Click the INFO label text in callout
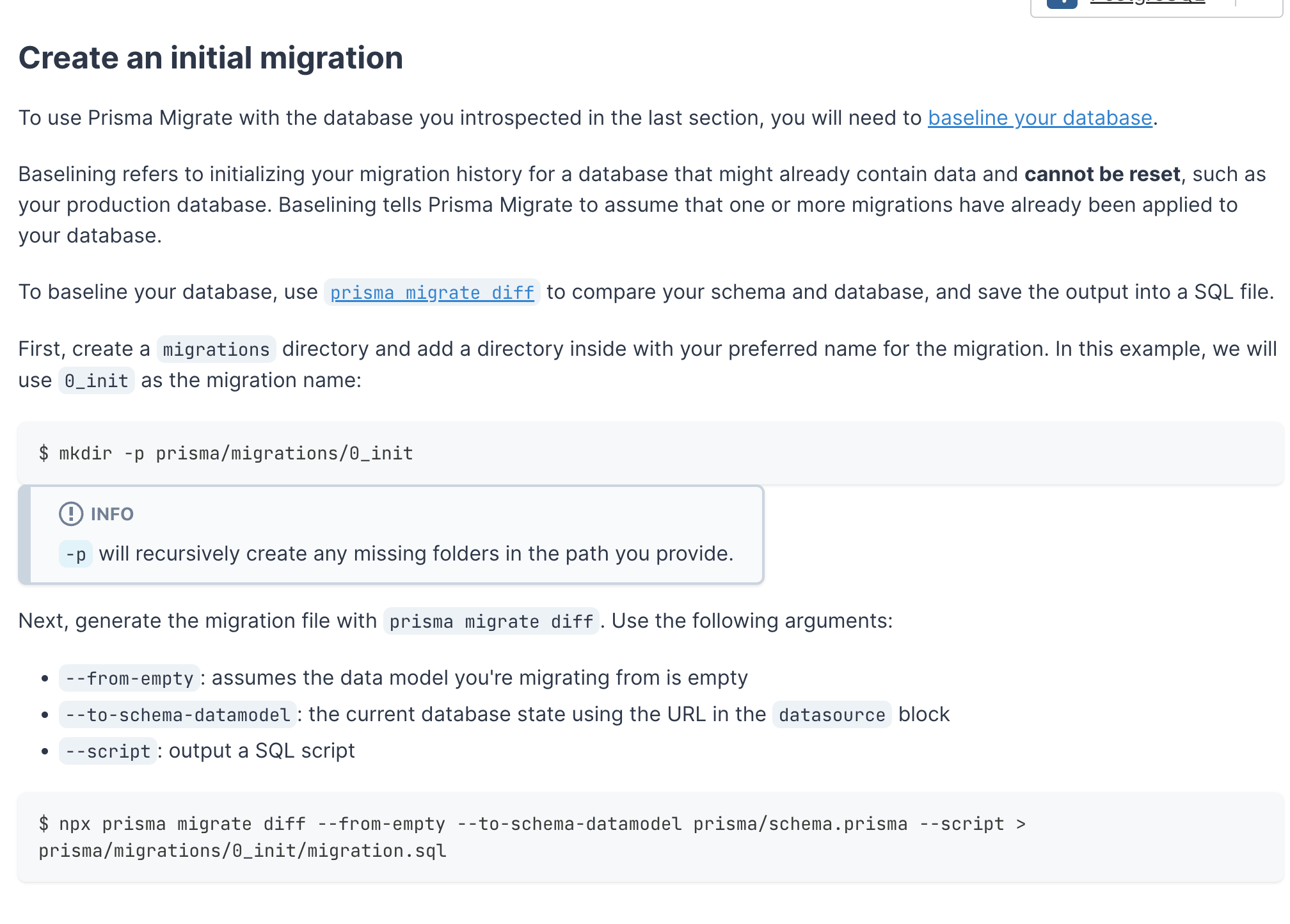The height and width of the screenshot is (924, 1290). click(112, 514)
